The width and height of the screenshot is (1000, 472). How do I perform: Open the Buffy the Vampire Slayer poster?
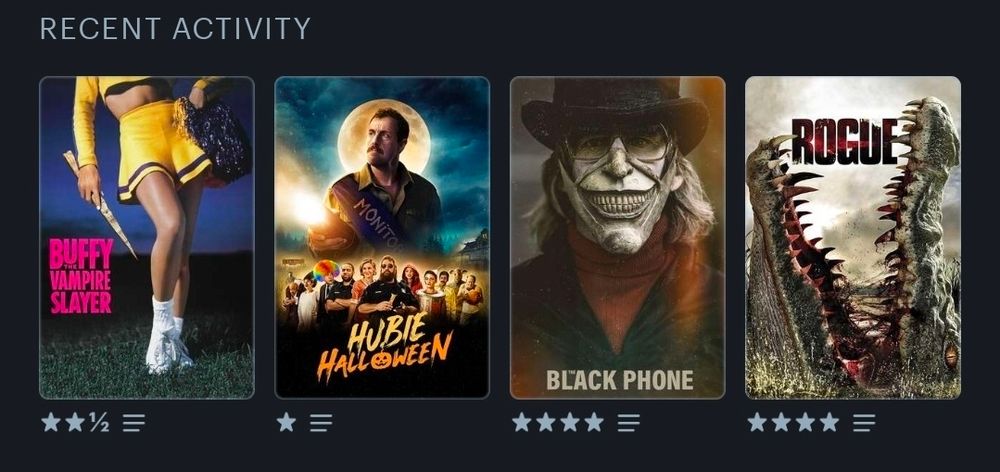pos(147,238)
